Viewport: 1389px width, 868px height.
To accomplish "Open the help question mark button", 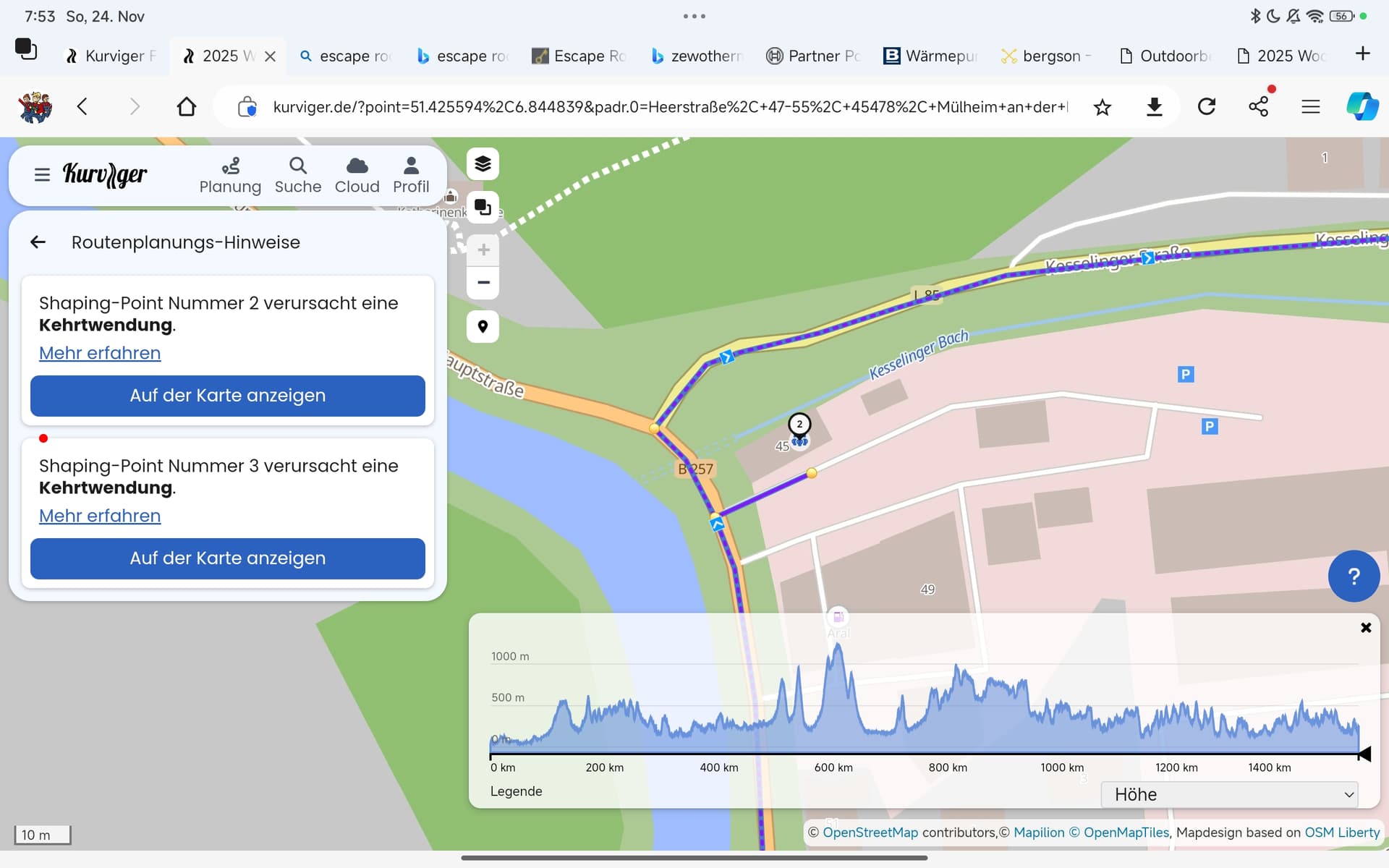I will pos(1354,576).
